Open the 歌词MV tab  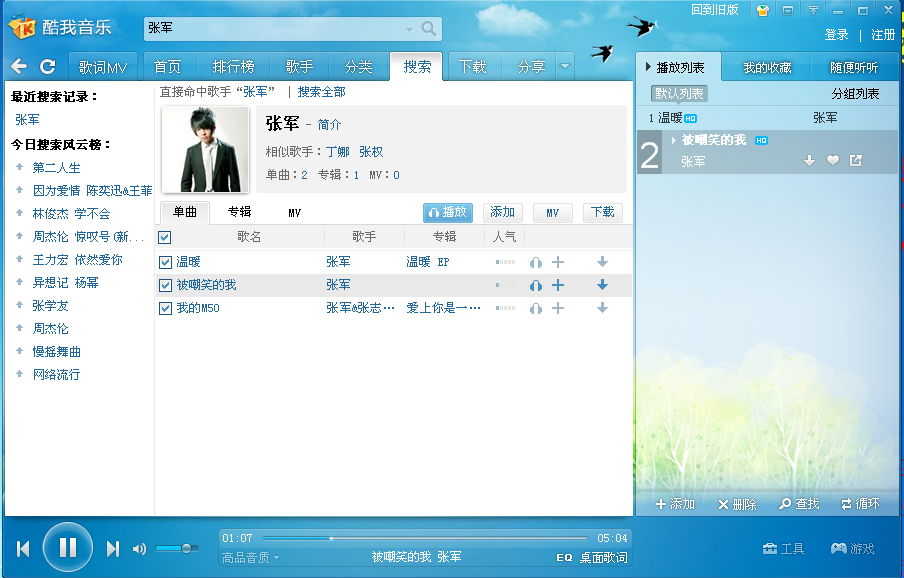(x=103, y=67)
